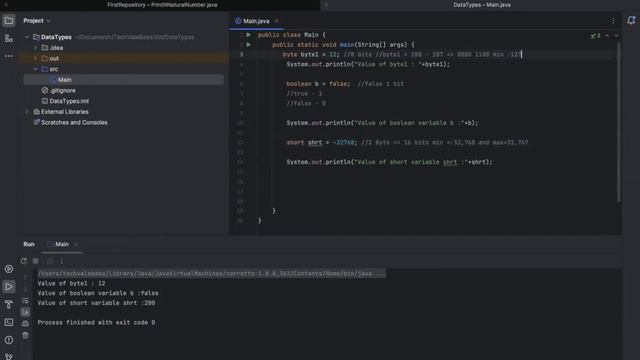Toggle soft-wrap in Run console

coord(25,301)
